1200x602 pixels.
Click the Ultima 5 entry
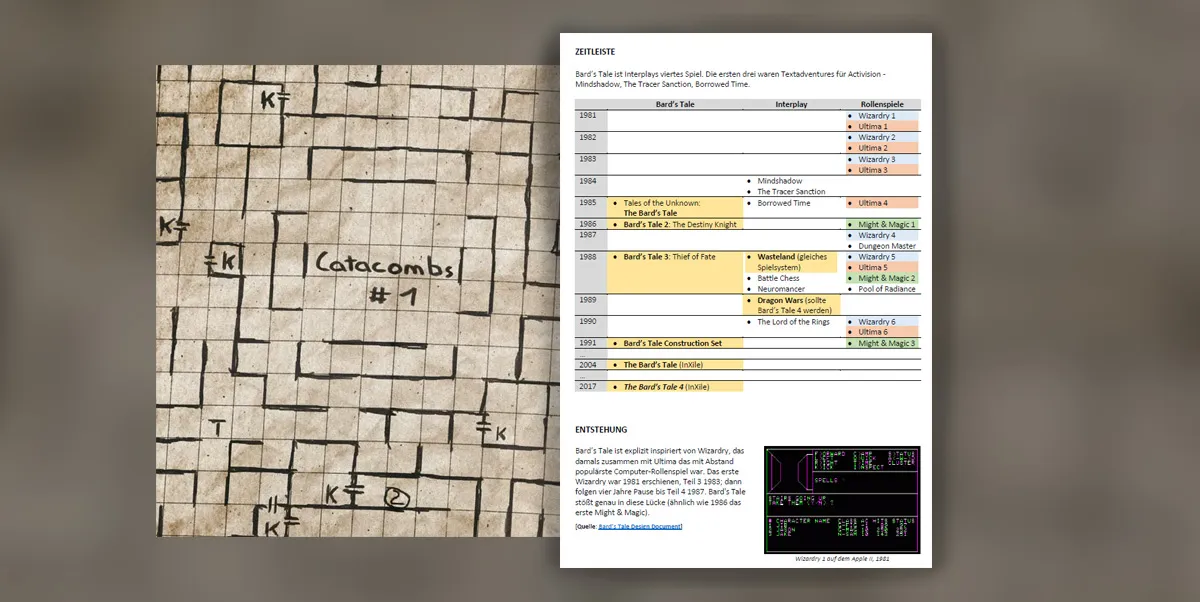873,268
